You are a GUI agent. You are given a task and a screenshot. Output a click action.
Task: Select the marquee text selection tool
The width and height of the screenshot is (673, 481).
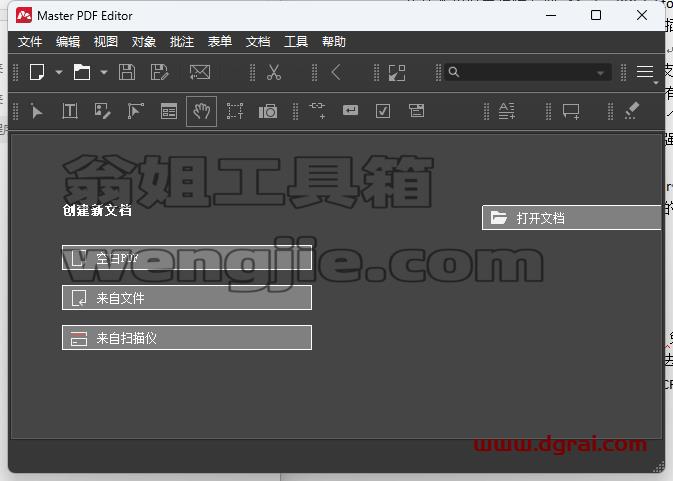[x=235, y=111]
